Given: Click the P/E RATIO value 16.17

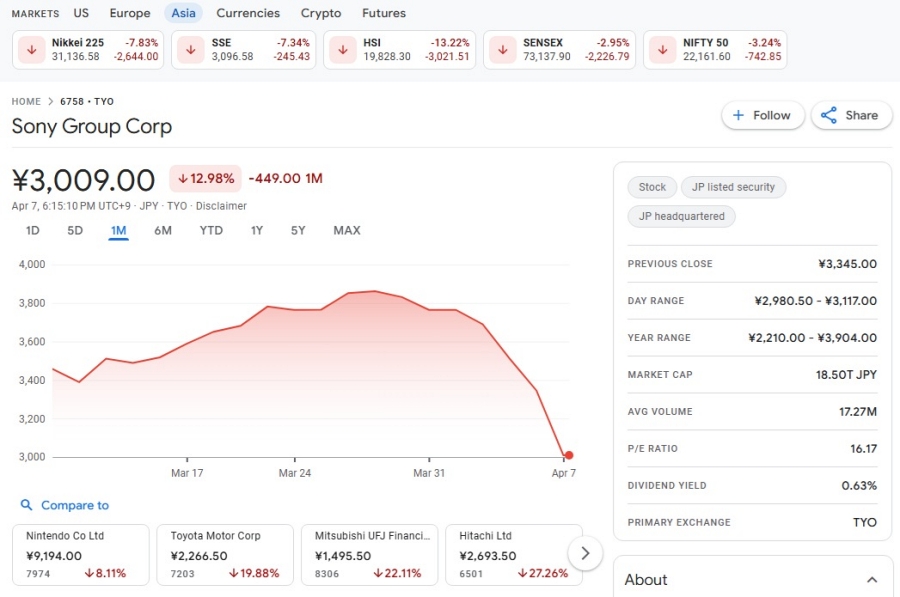Looking at the screenshot, I should tap(863, 448).
